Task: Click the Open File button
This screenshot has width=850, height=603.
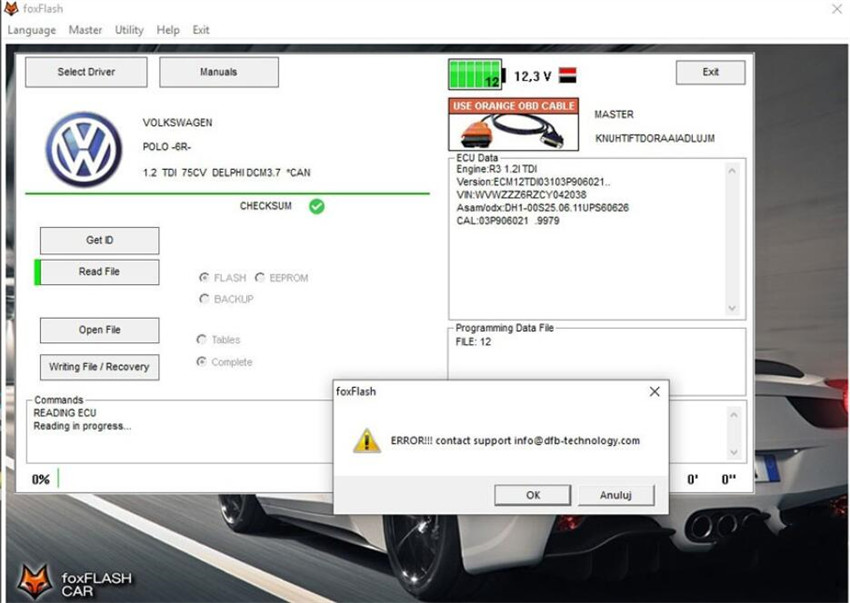Action: click(x=100, y=330)
